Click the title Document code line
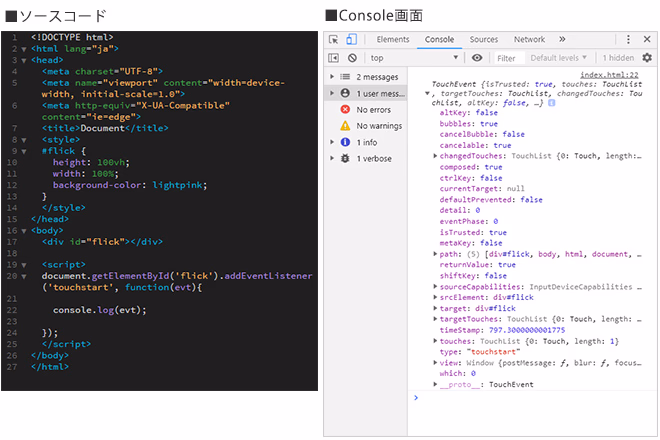This screenshot has width=660, height=440. click(105, 128)
